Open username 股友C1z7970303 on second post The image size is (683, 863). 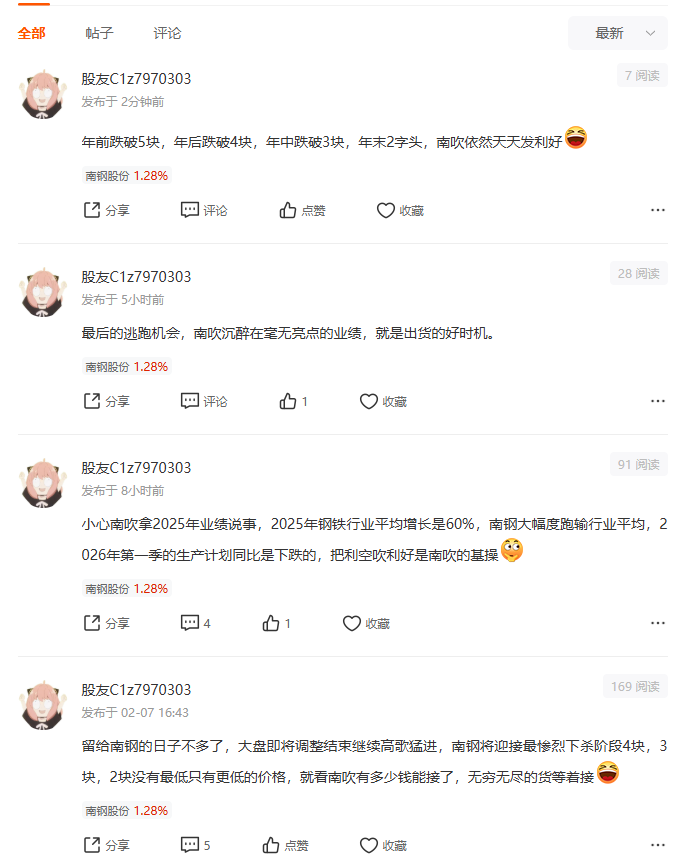click(x=136, y=277)
